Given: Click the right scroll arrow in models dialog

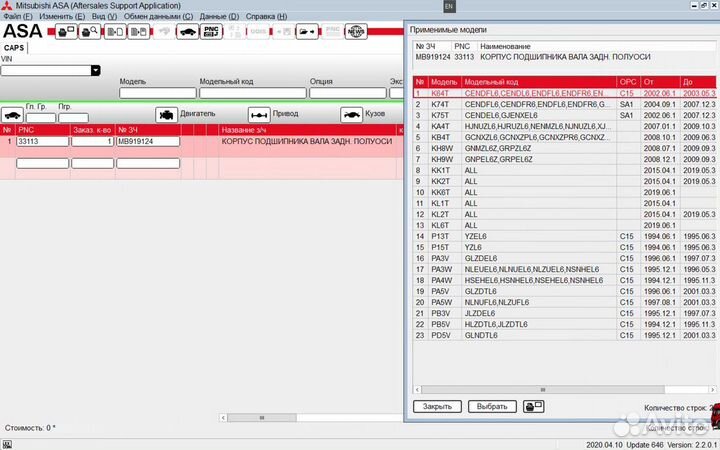Looking at the screenshot, I should click(712, 389).
